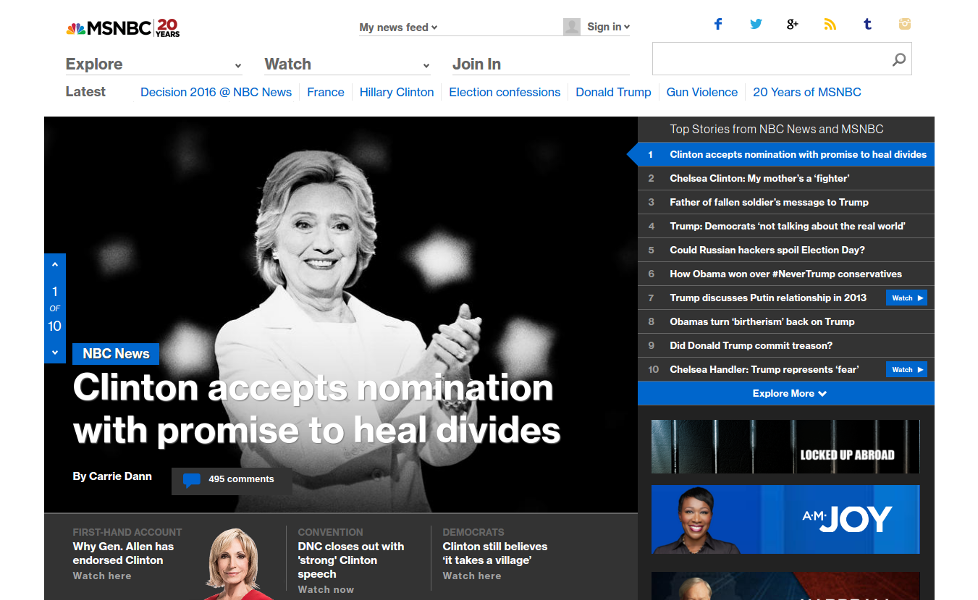Image resolution: width=978 pixels, height=600 pixels.
Task: Open the Google Plus icon
Action: point(792,24)
